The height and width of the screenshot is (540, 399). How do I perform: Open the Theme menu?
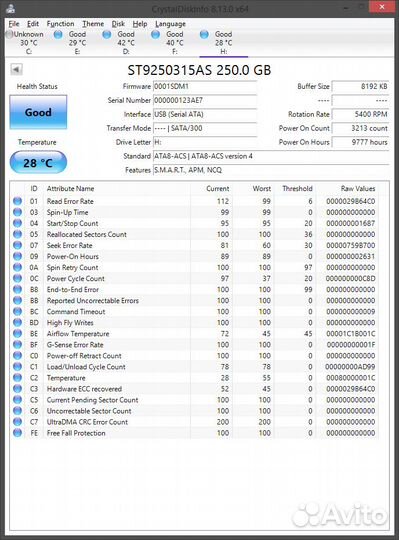point(93,24)
